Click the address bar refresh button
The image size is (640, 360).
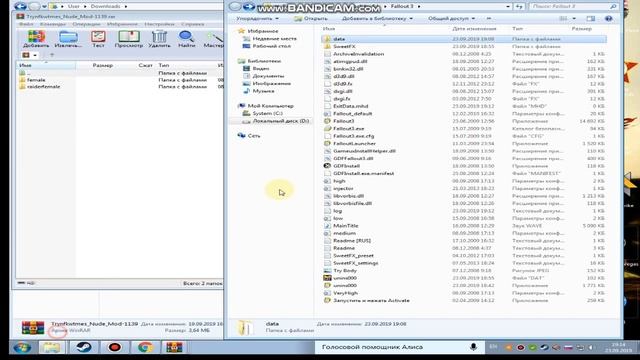tap(519, 7)
